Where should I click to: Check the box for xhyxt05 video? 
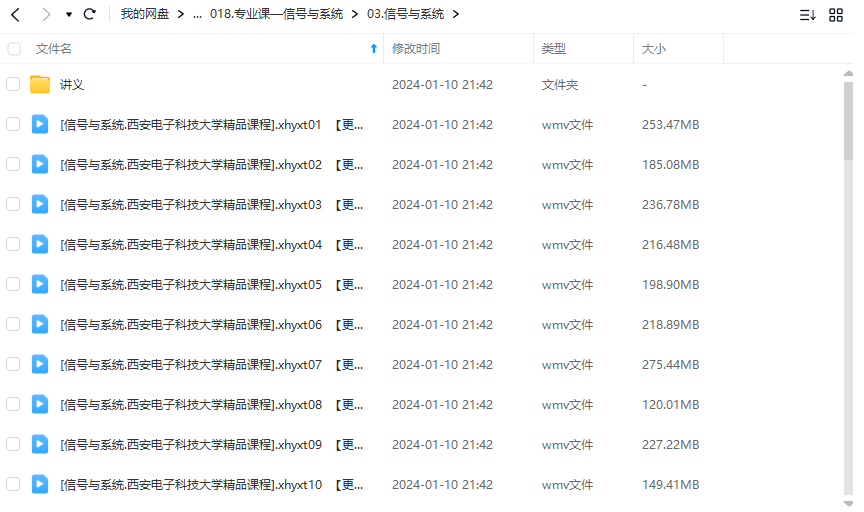13,284
